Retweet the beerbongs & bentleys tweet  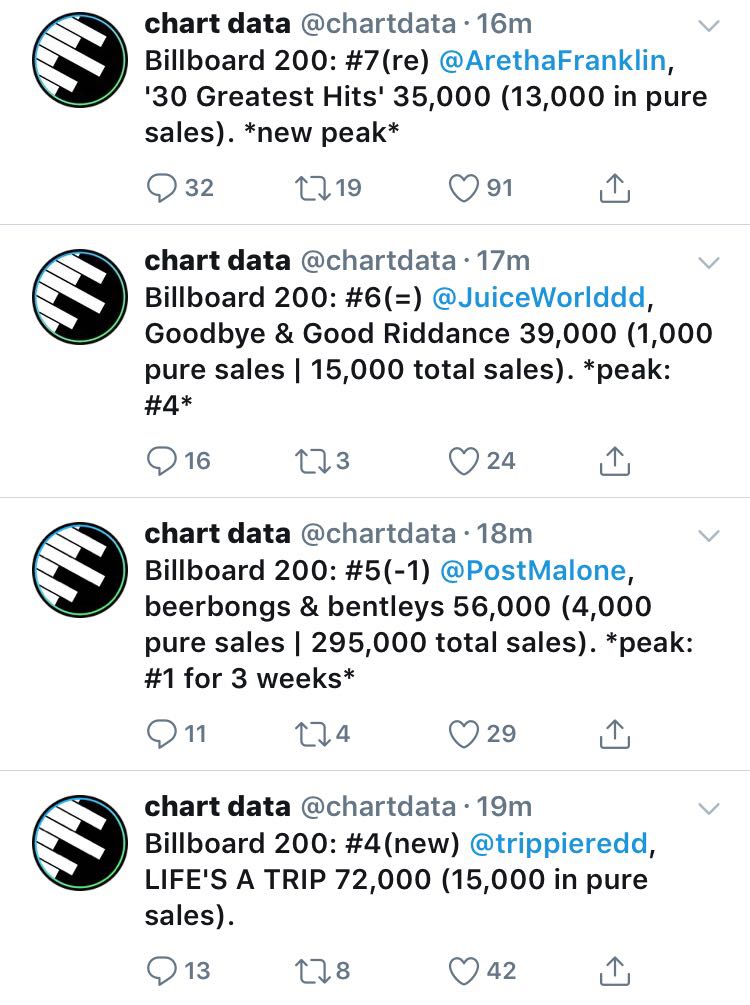[310, 733]
